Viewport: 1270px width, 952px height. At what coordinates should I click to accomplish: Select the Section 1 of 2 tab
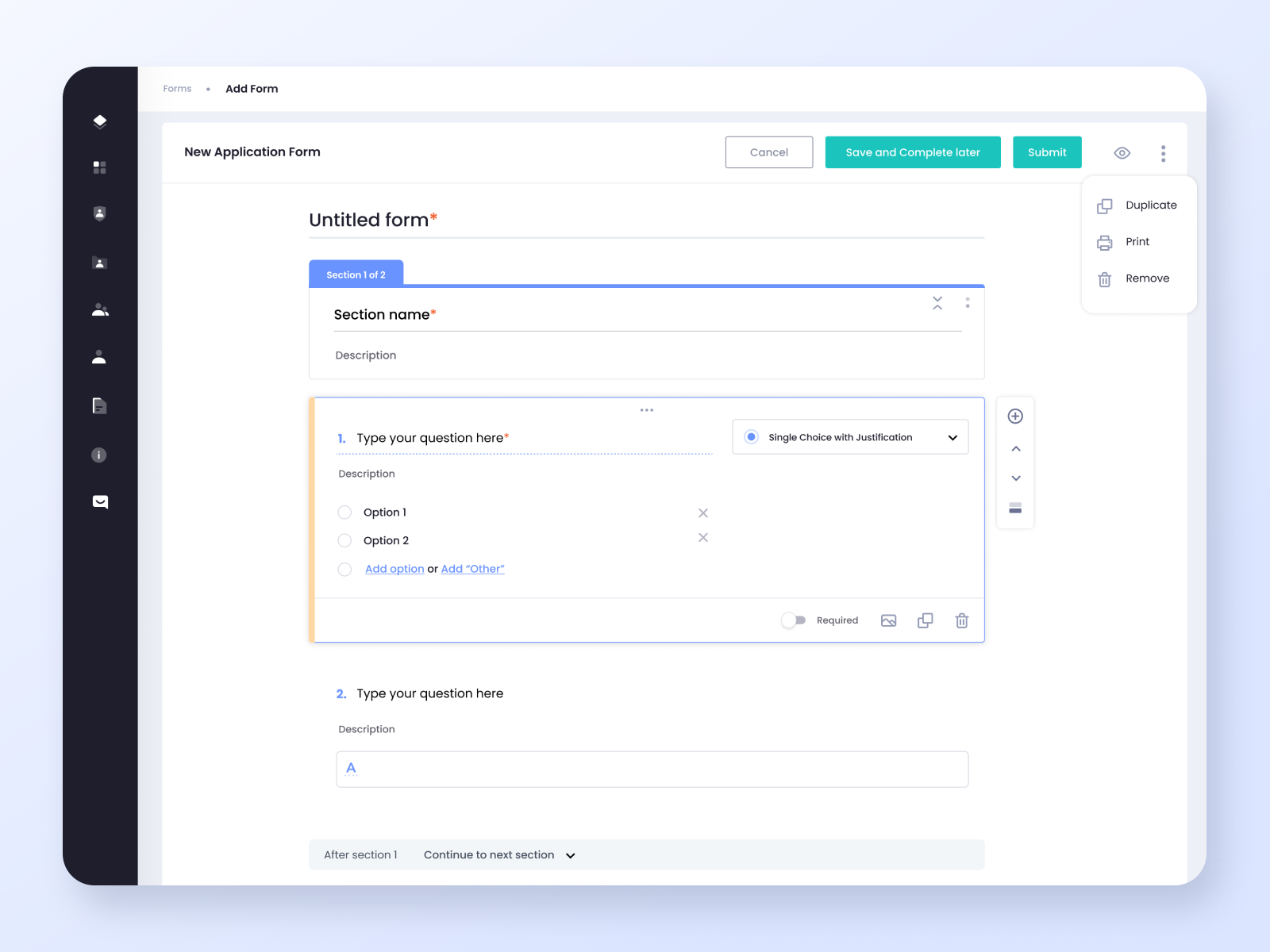[356, 274]
